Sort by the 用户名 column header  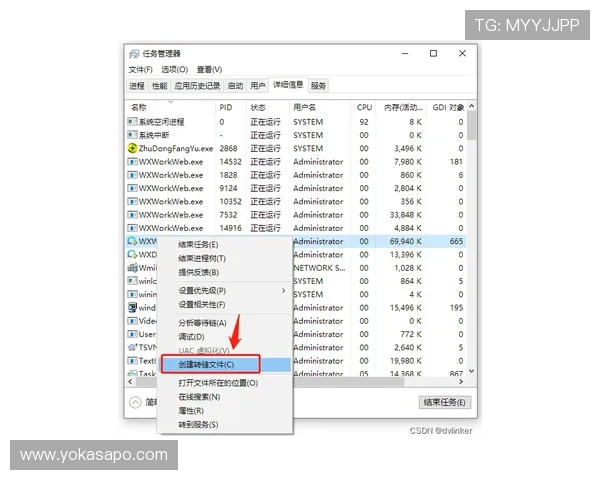[320, 107]
